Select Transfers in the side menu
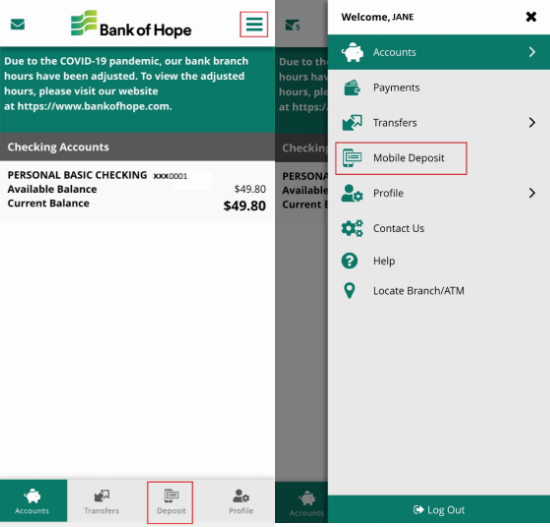 (439, 123)
